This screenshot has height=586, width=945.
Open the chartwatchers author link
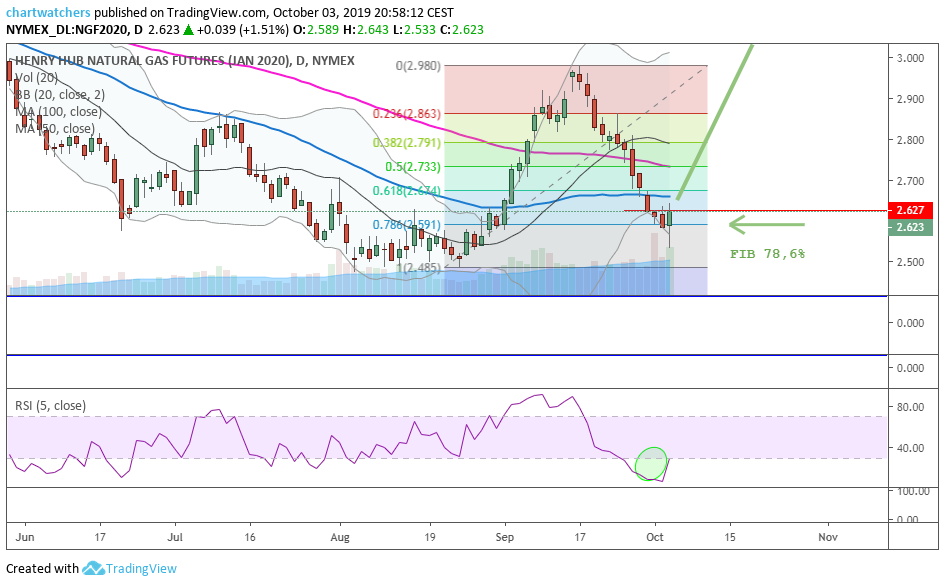tap(48, 12)
